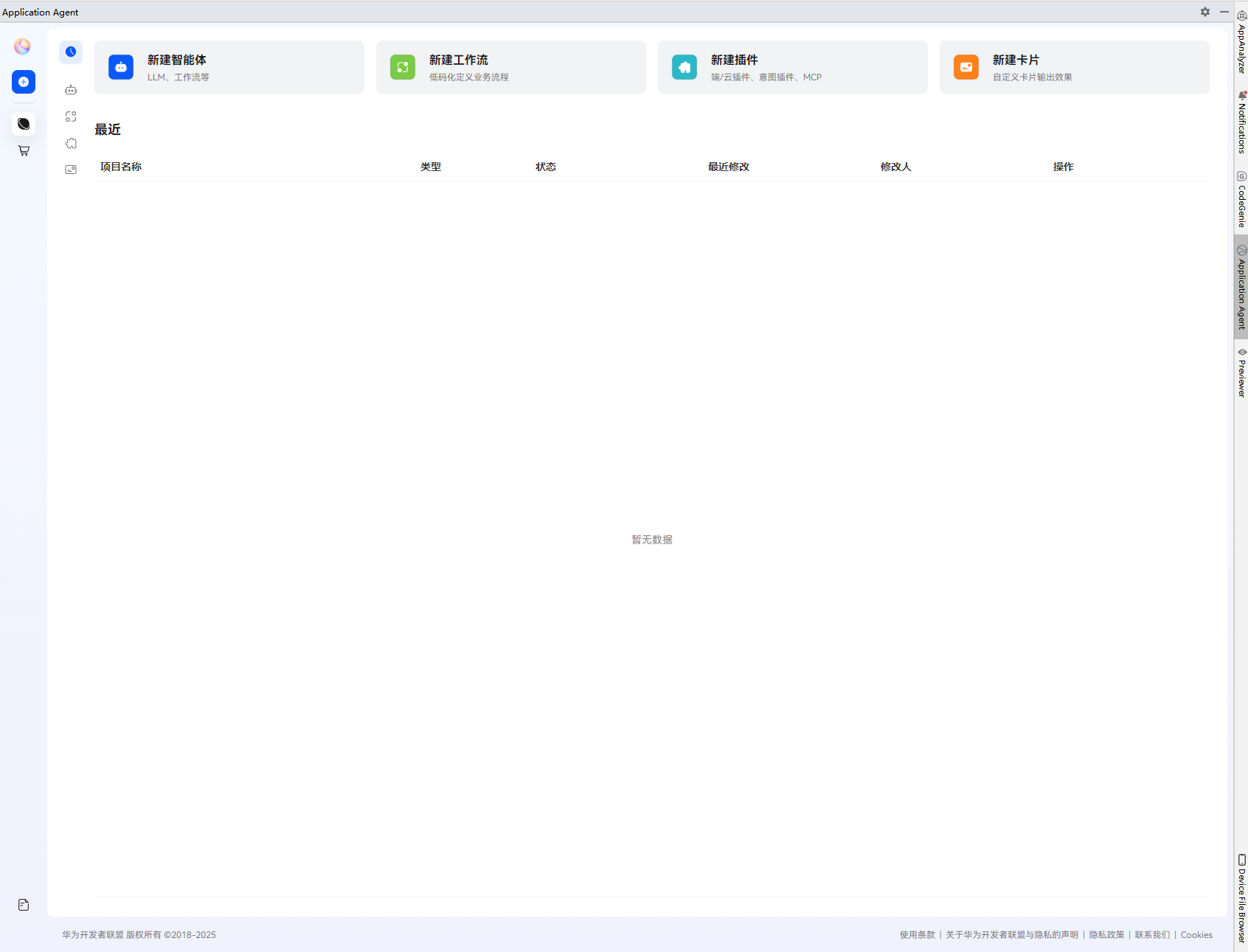Image resolution: width=1248 pixels, height=952 pixels.
Task: Select the robot agent icon in the sidebar
Action: 71,89
